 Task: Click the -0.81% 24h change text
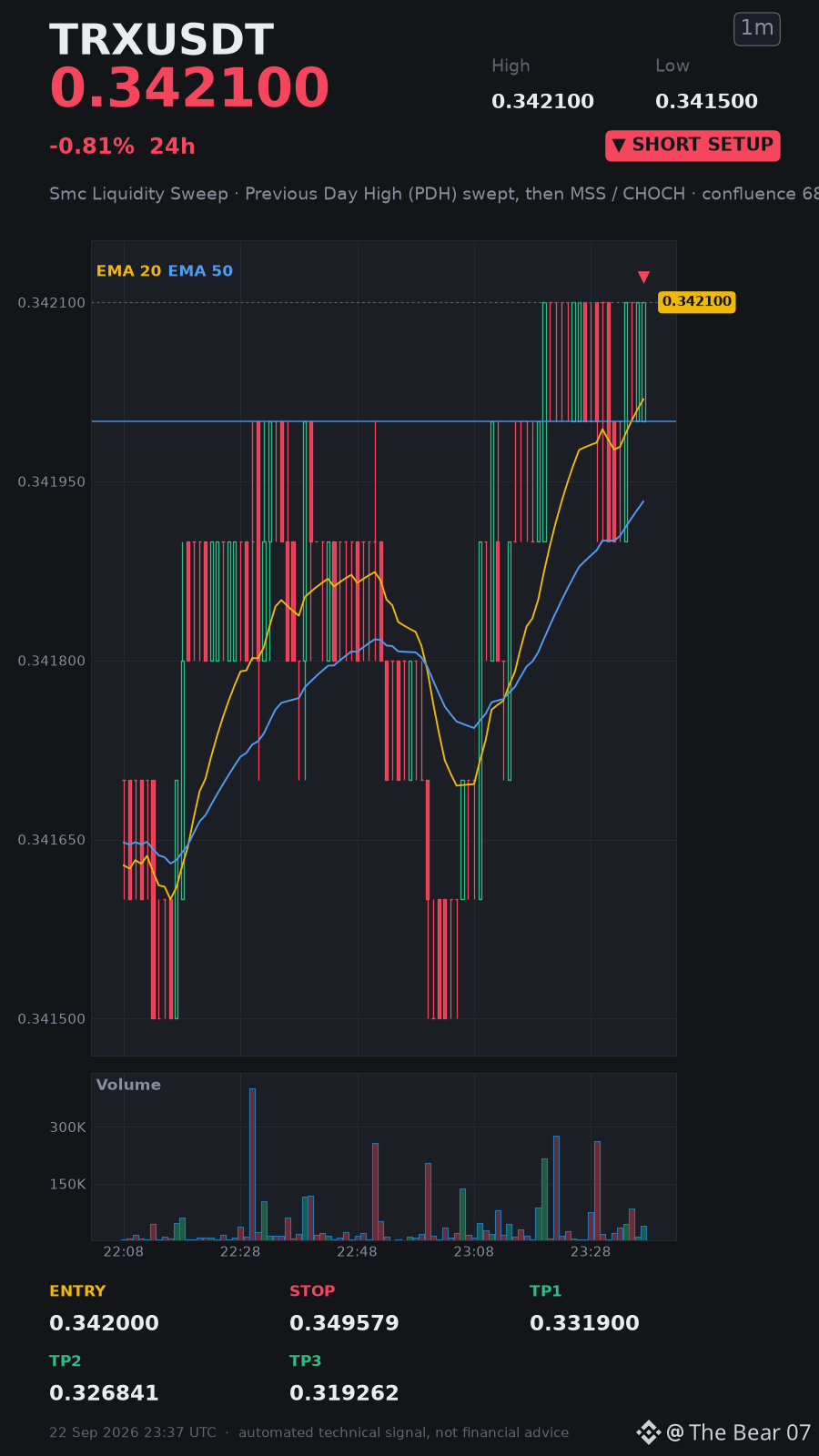click(x=122, y=147)
